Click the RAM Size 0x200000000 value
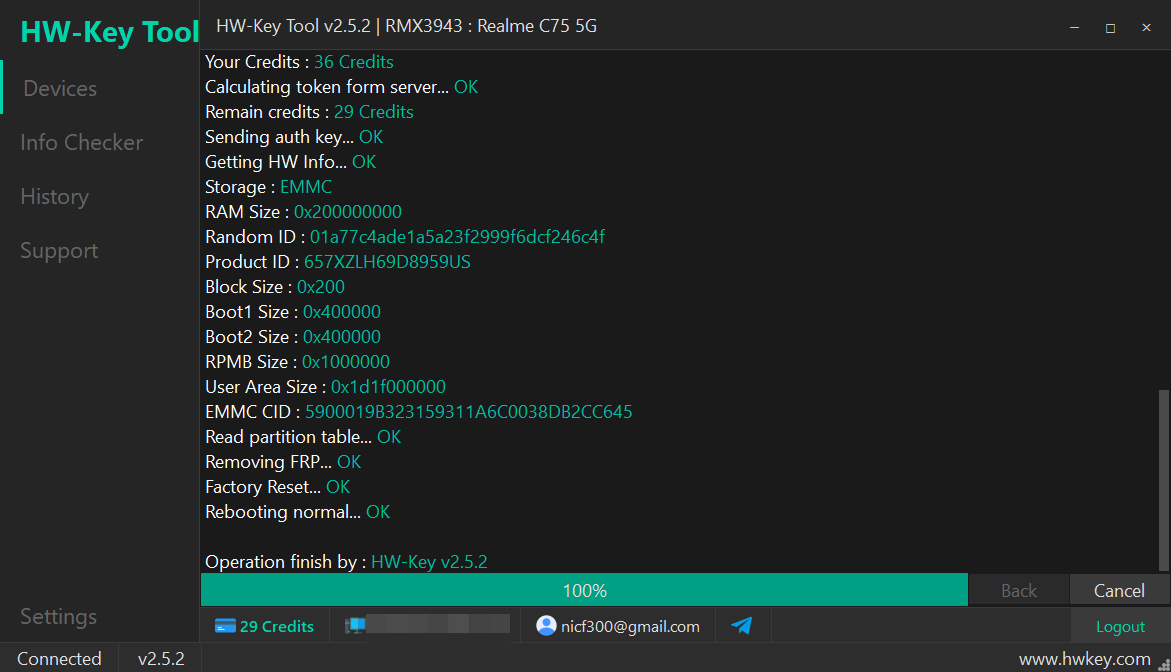The width and height of the screenshot is (1171, 672). point(347,212)
